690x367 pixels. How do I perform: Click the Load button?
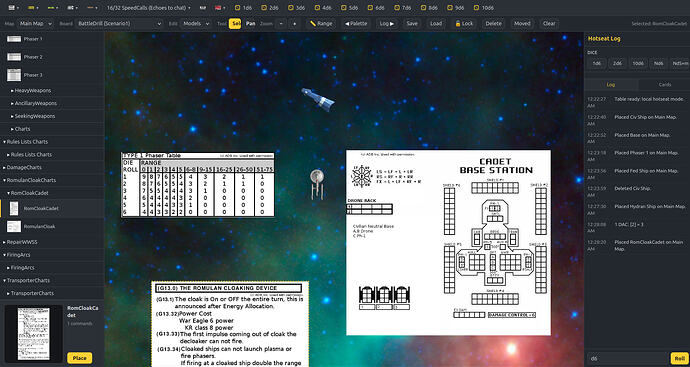tap(436, 23)
